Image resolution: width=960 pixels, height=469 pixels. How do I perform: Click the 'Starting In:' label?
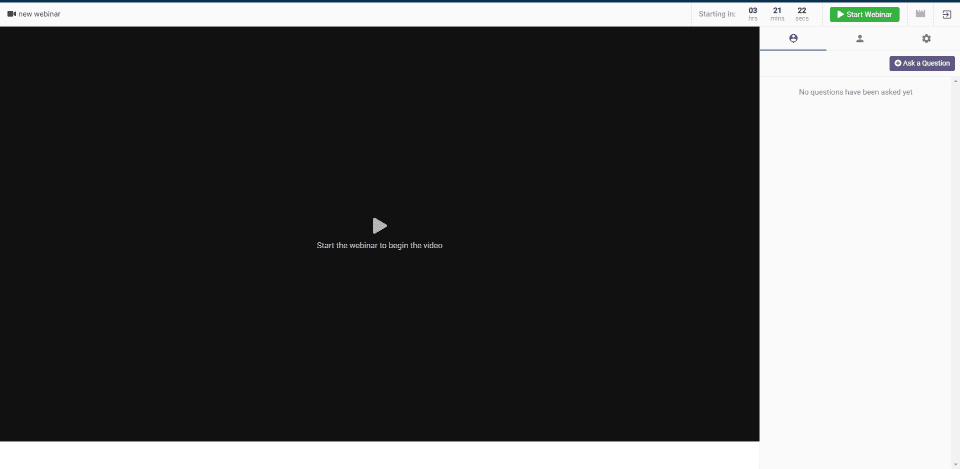coord(717,14)
